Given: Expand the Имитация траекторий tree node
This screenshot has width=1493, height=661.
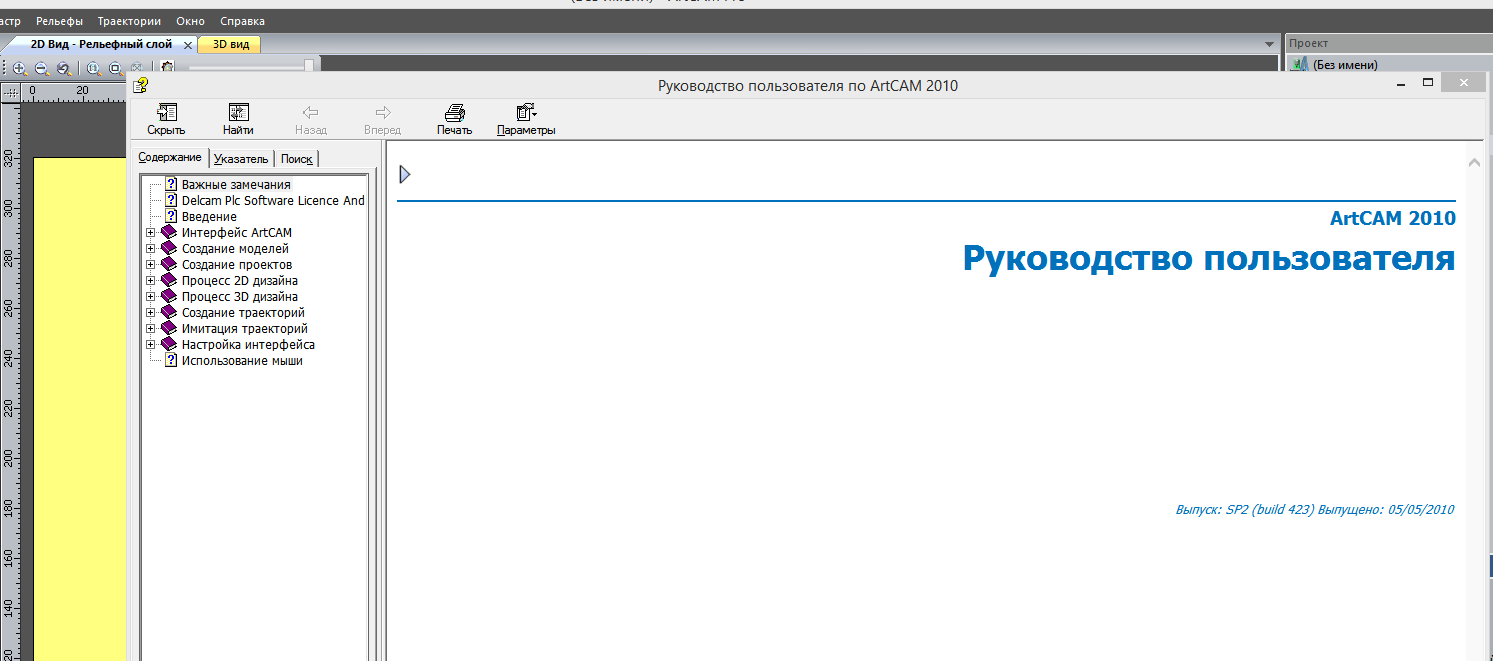Looking at the screenshot, I should click(x=151, y=328).
